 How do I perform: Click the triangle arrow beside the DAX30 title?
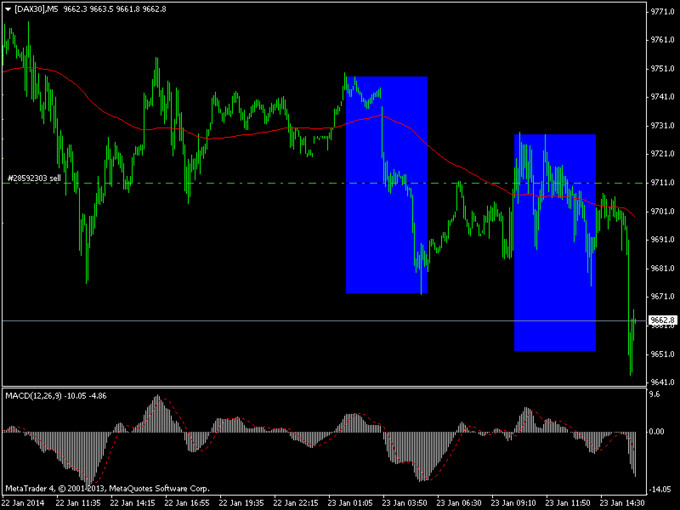pyautogui.click(x=8, y=9)
